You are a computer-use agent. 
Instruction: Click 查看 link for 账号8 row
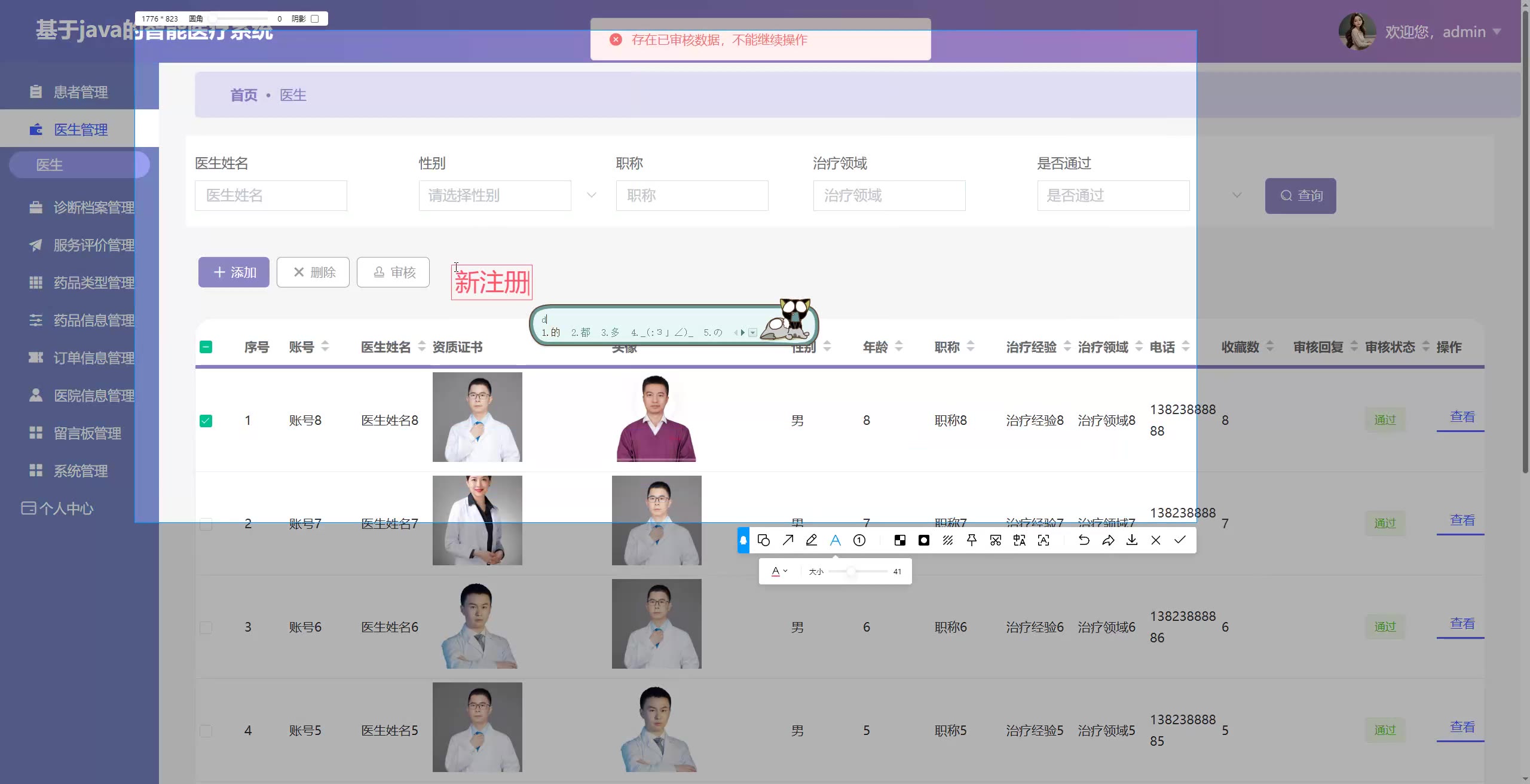click(x=1462, y=417)
